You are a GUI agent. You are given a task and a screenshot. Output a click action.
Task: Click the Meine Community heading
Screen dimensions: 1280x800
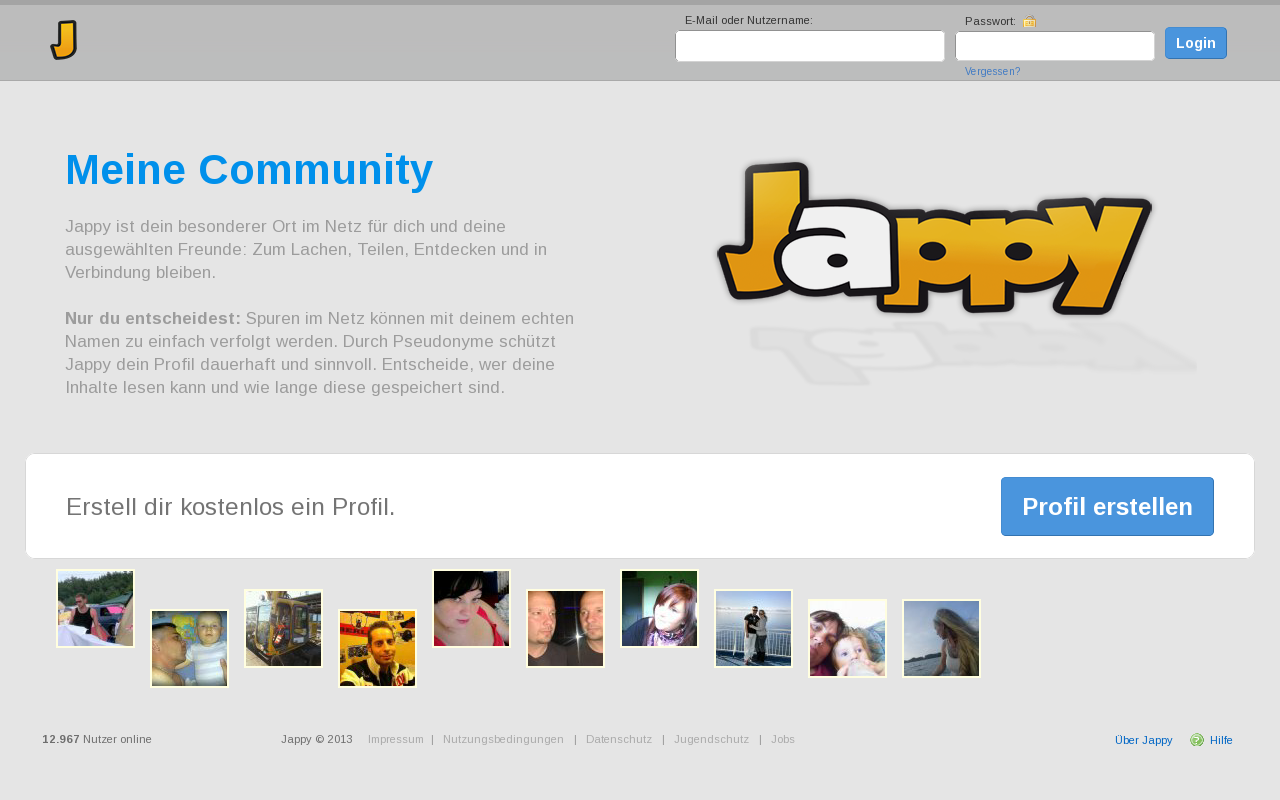(249, 170)
